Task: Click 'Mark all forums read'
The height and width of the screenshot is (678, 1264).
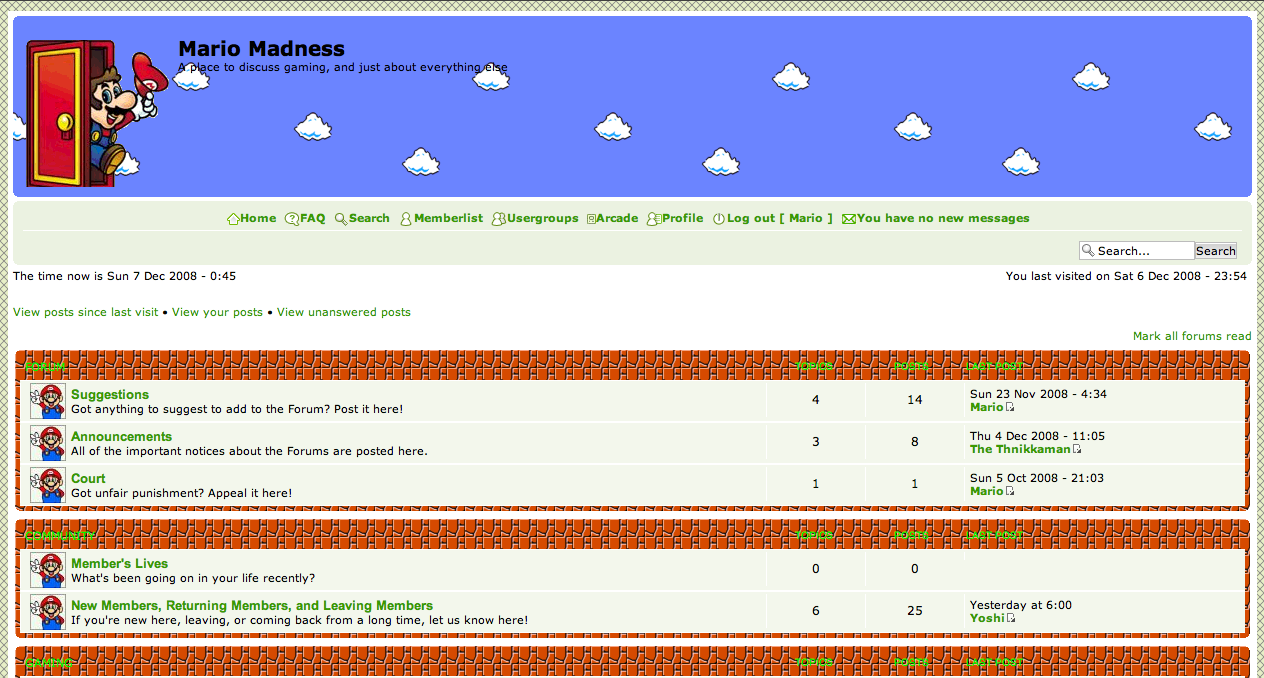Action: [x=1192, y=336]
